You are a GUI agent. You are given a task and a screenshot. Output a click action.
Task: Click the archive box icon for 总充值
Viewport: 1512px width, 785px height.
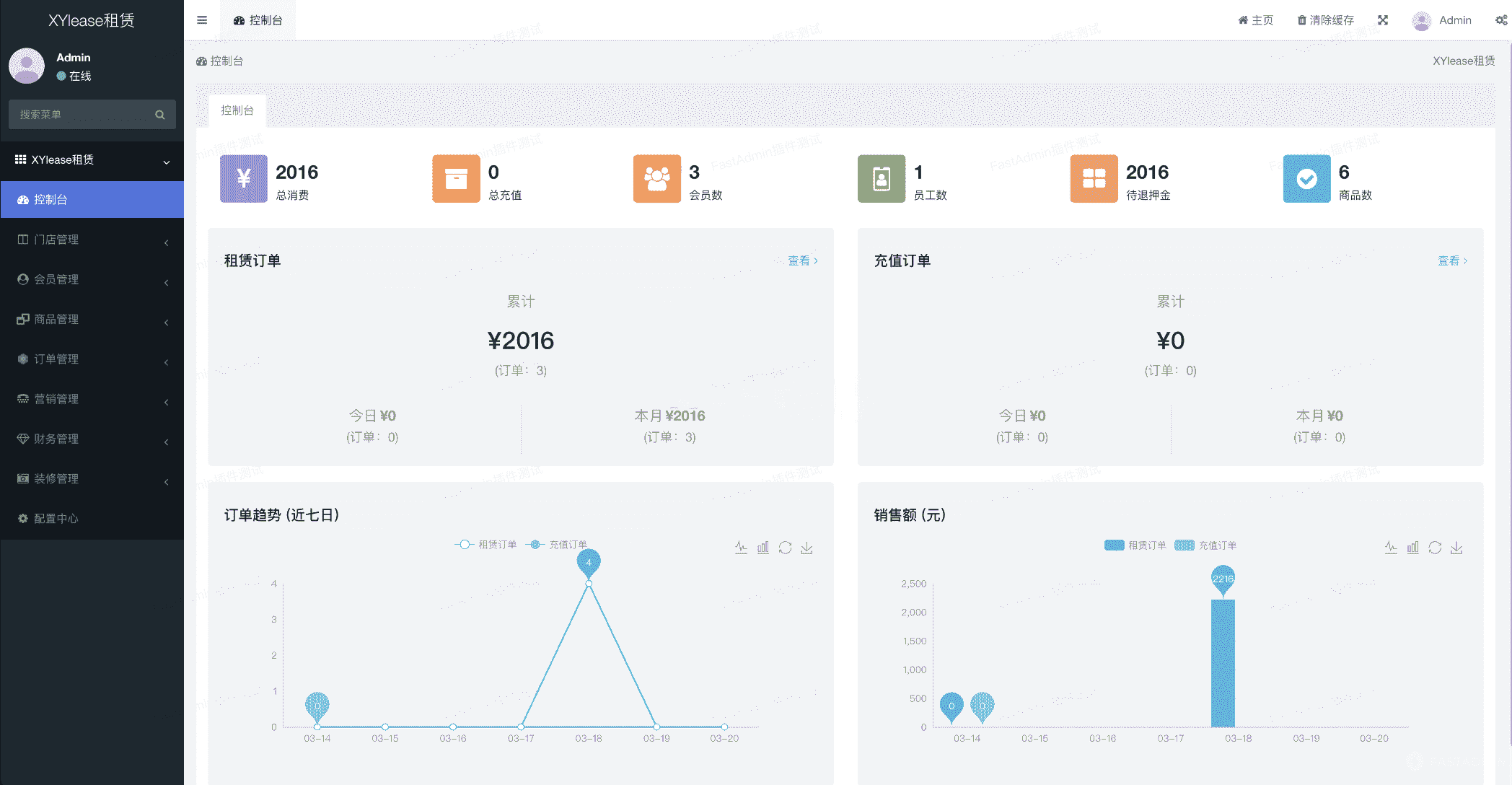[456, 179]
